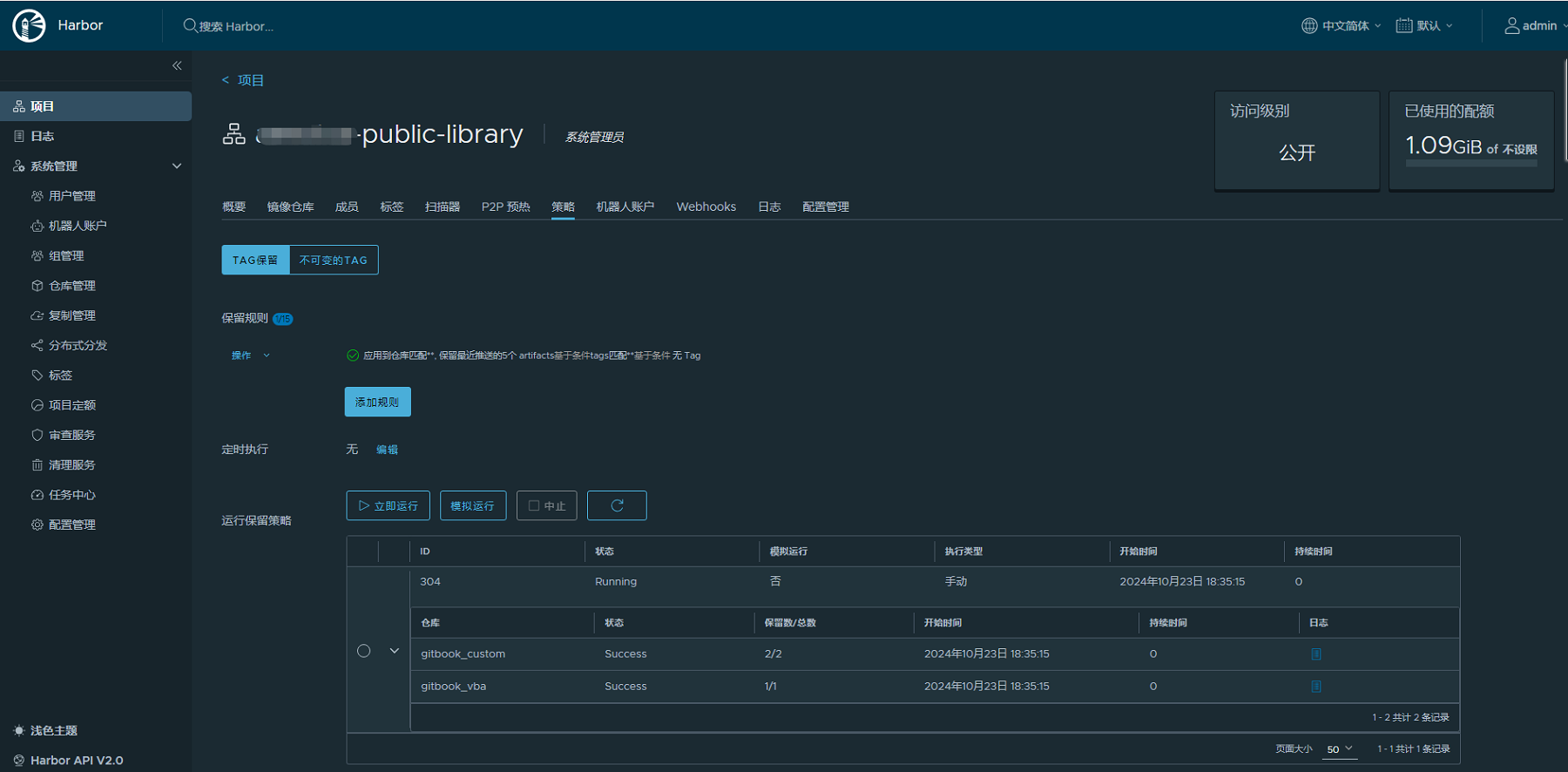Open the 策略 tab
This screenshot has width=1568, height=772.
[x=563, y=207]
